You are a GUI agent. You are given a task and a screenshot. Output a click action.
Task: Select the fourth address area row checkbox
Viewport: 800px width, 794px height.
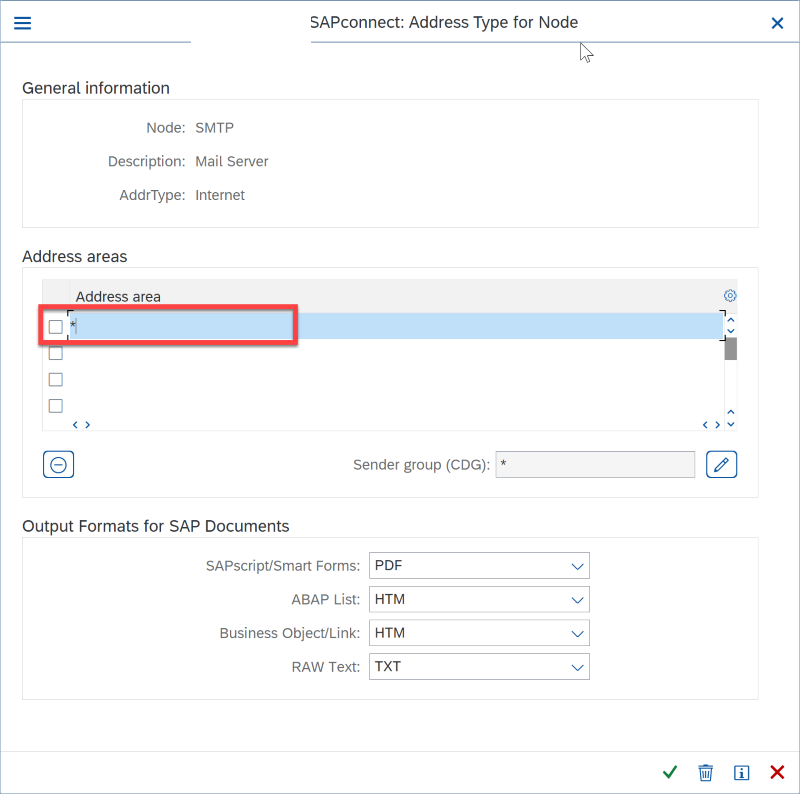coord(56,406)
